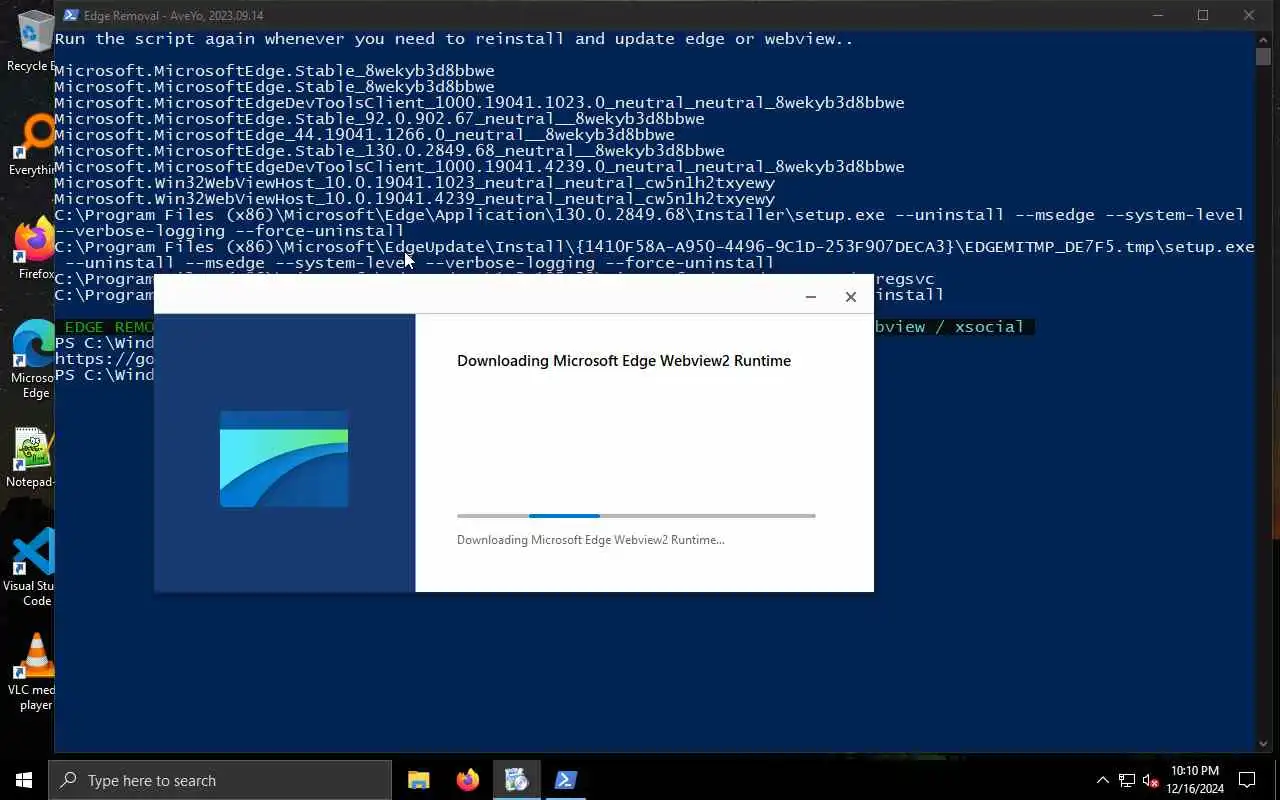Select the installer app taskbar icon
Viewport: 1280px width, 800px height.
[x=517, y=780]
